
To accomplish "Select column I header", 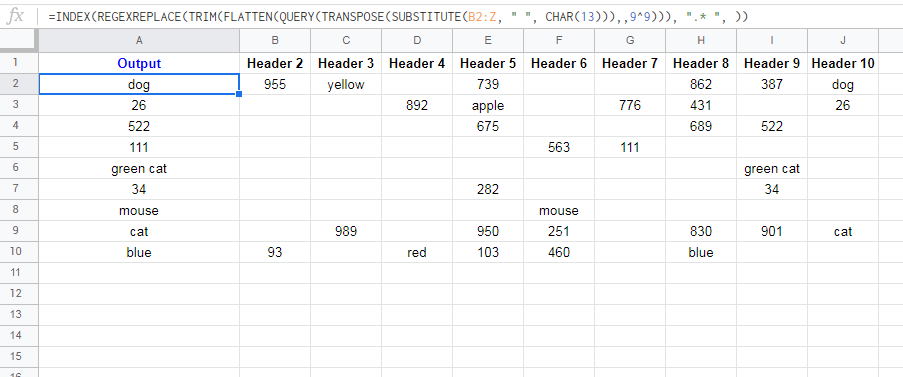I will (x=772, y=40).
